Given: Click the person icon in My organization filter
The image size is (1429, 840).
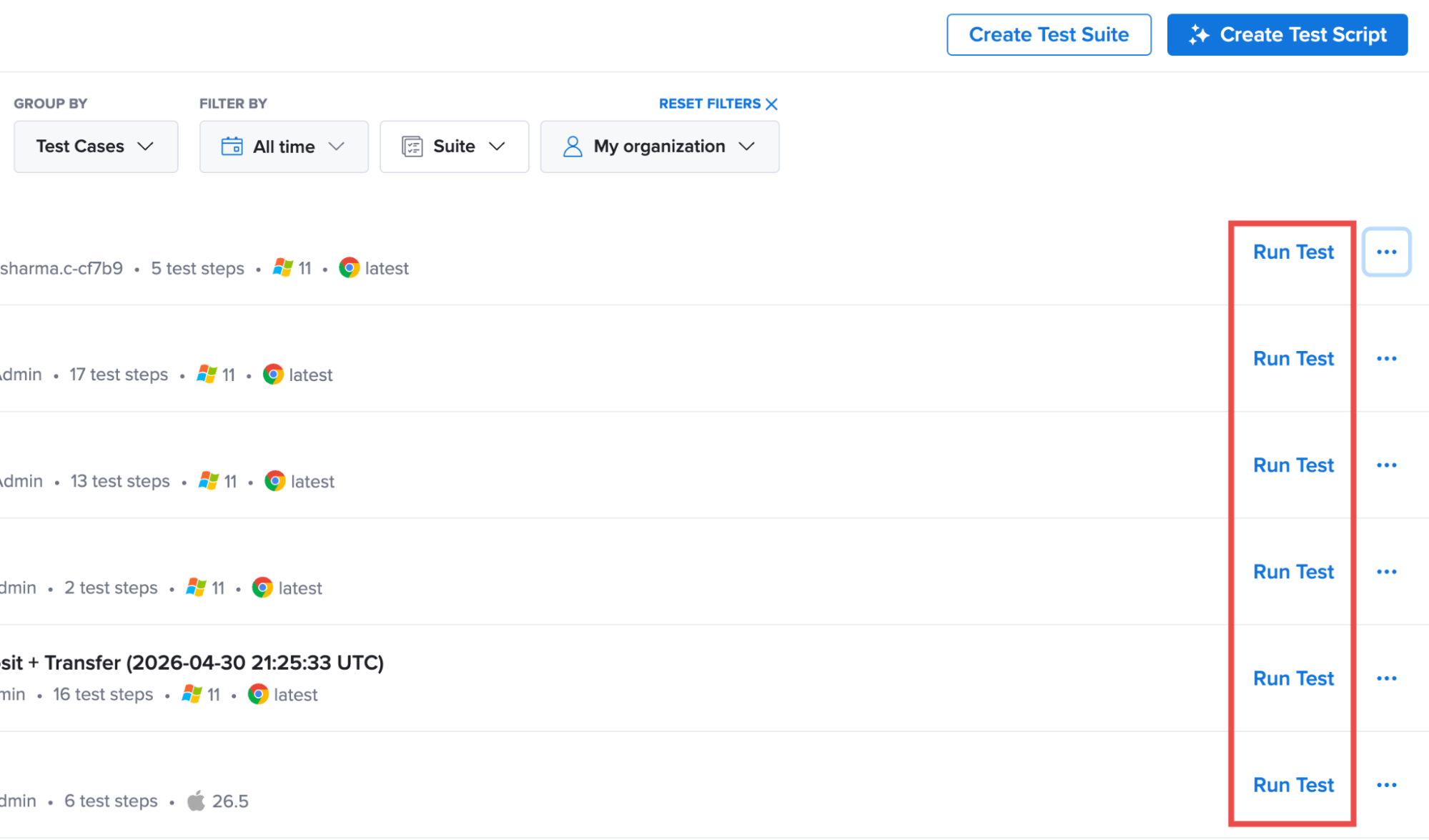Looking at the screenshot, I should (573, 147).
